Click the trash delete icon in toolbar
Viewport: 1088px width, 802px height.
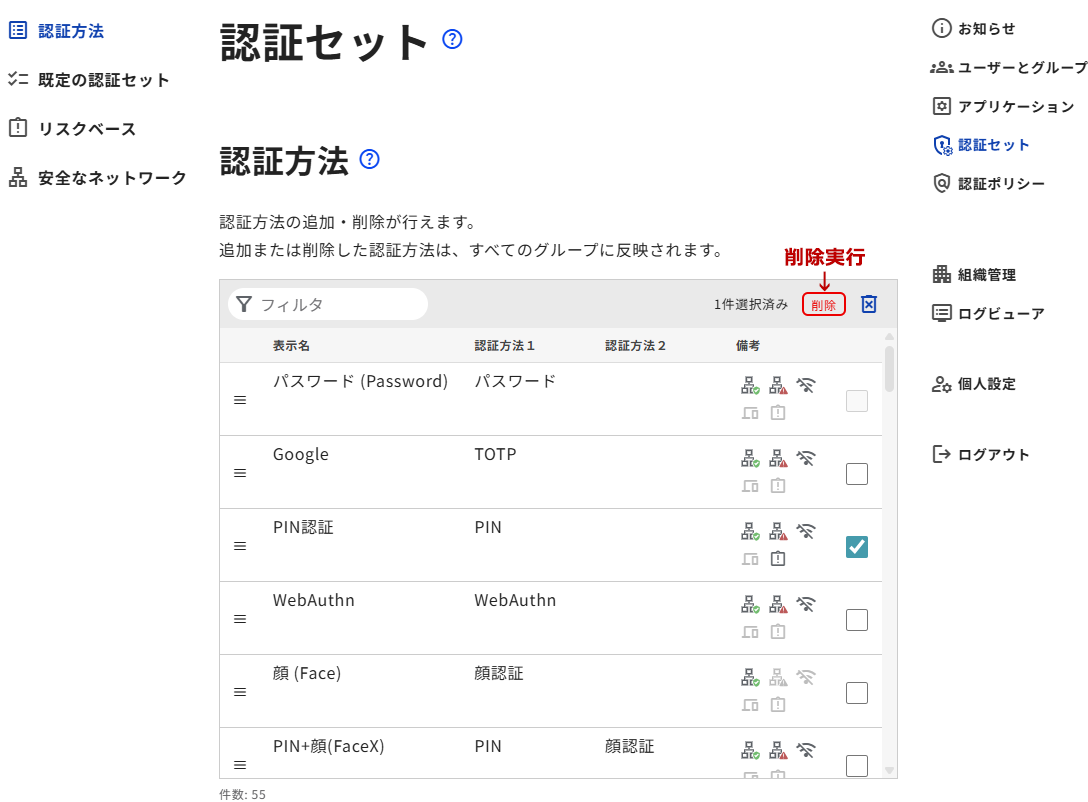(x=868, y=304)
